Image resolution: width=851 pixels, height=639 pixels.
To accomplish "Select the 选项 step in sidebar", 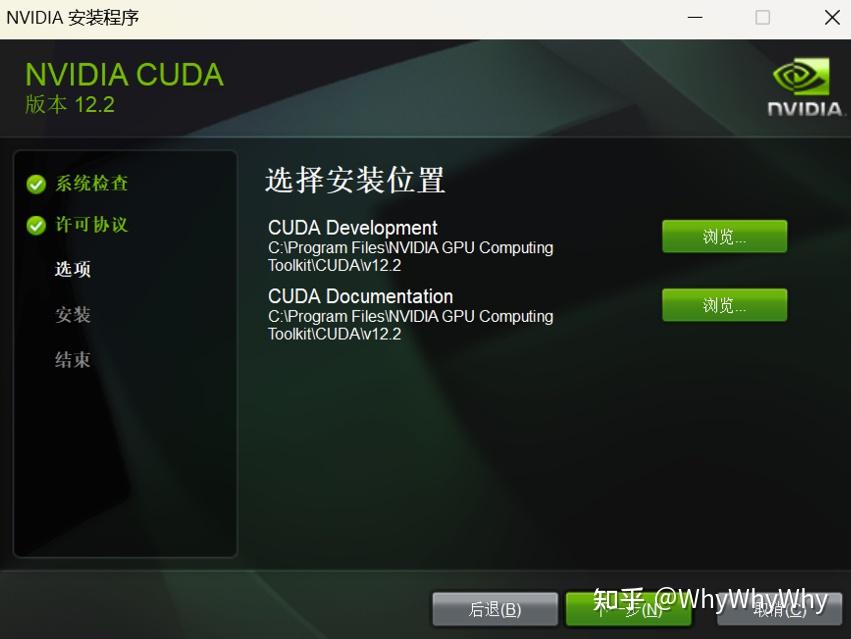I will pos(73,269).
